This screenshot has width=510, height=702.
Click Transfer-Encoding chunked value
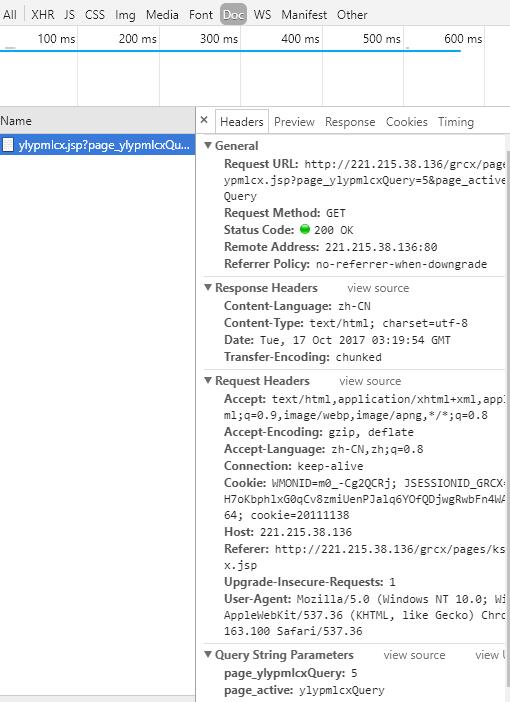click(359, 357)
